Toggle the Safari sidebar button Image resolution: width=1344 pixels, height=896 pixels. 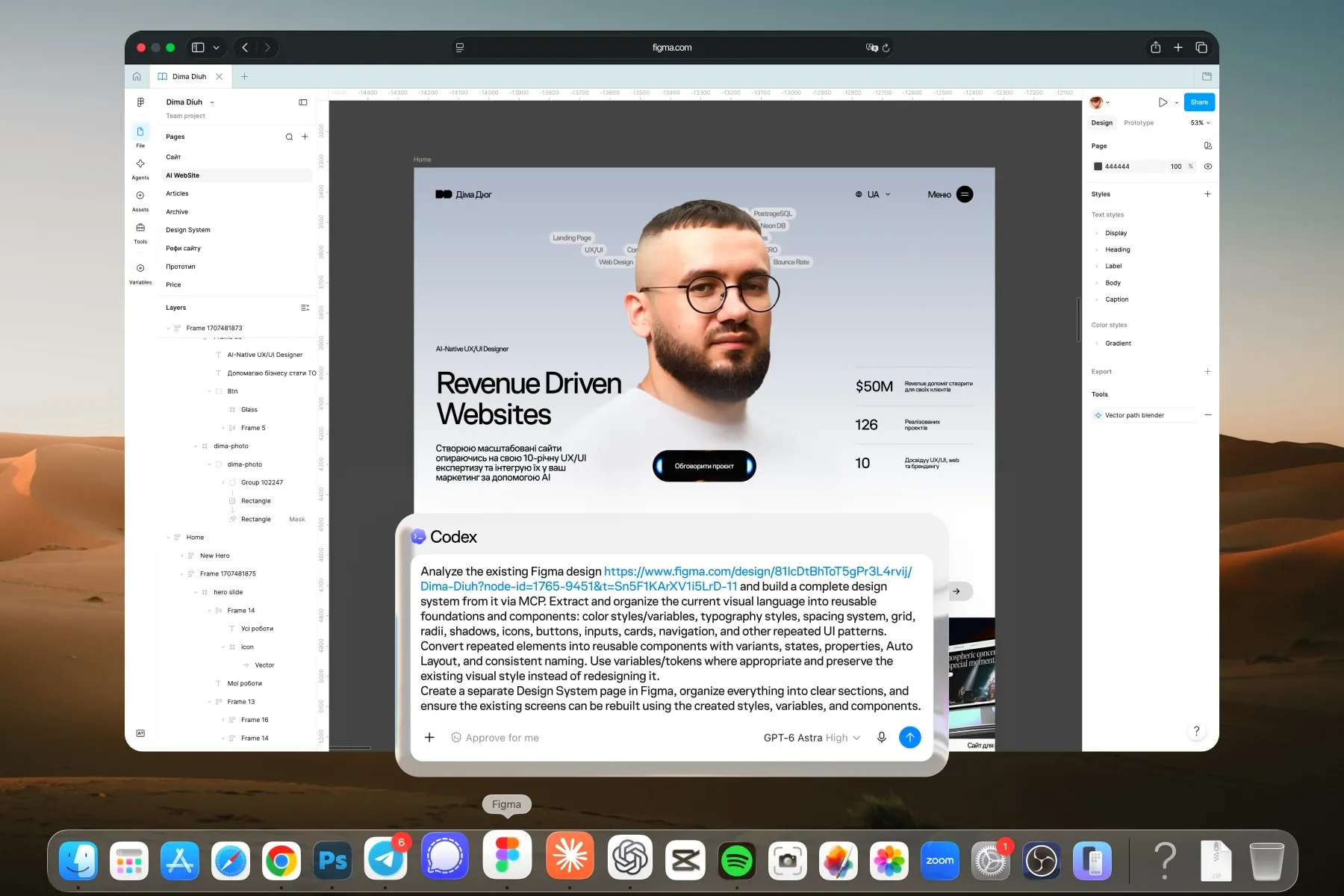198,47
